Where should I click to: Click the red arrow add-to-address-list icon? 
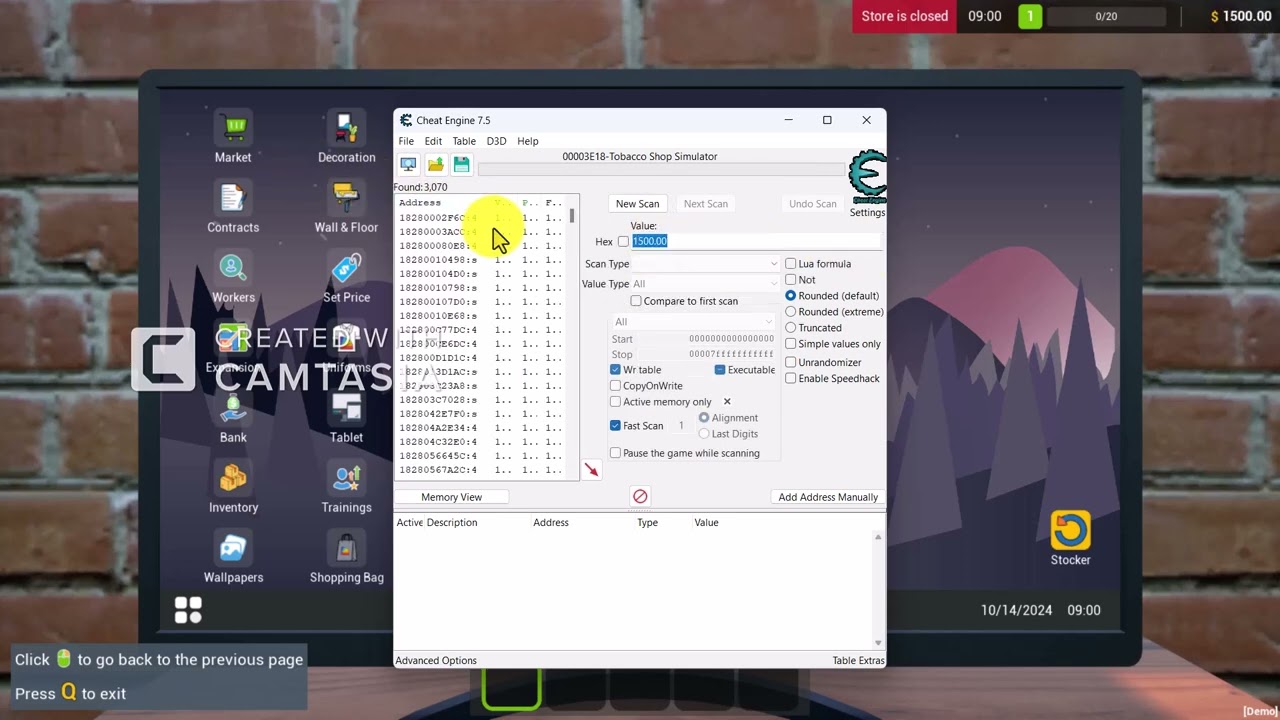(x=591, y=470)
